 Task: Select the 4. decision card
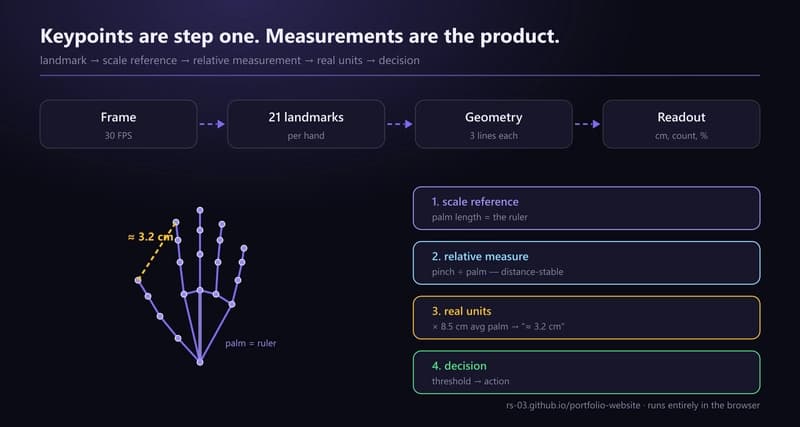click(x=586, y=372)
